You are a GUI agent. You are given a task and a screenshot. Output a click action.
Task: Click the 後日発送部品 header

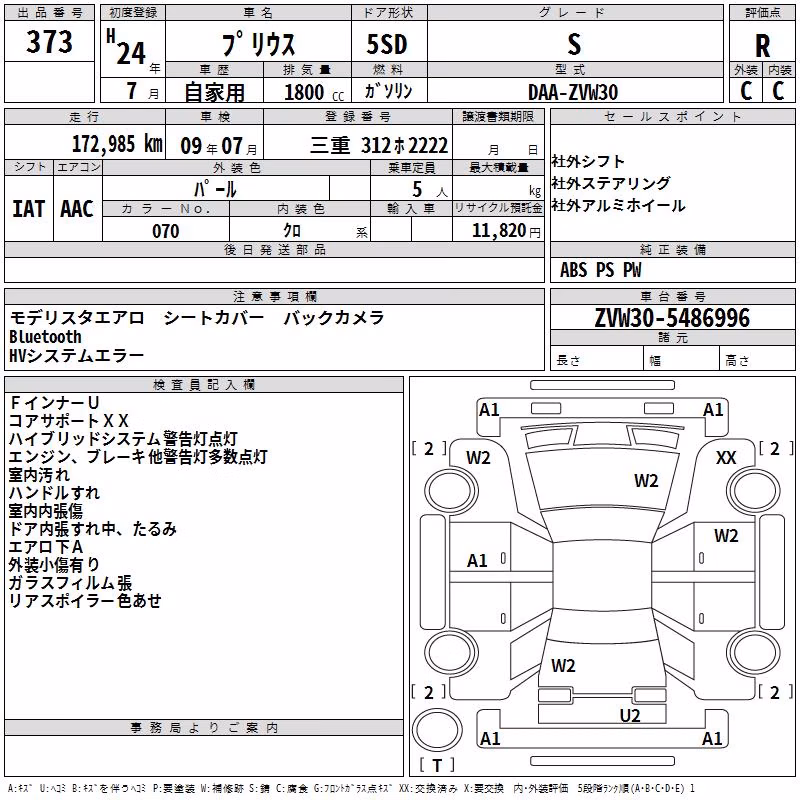[275, 249]
